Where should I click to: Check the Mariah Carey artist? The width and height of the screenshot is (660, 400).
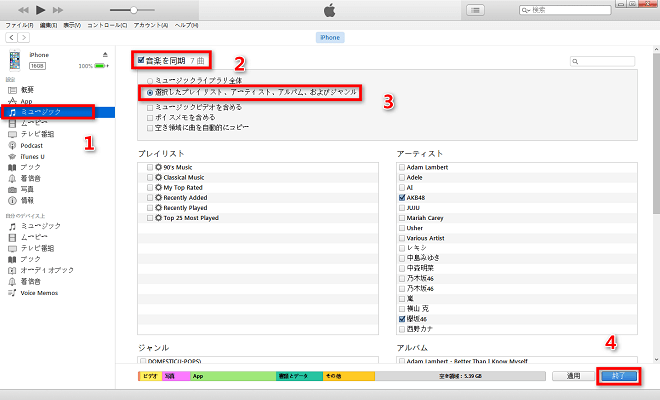point(402,218)
